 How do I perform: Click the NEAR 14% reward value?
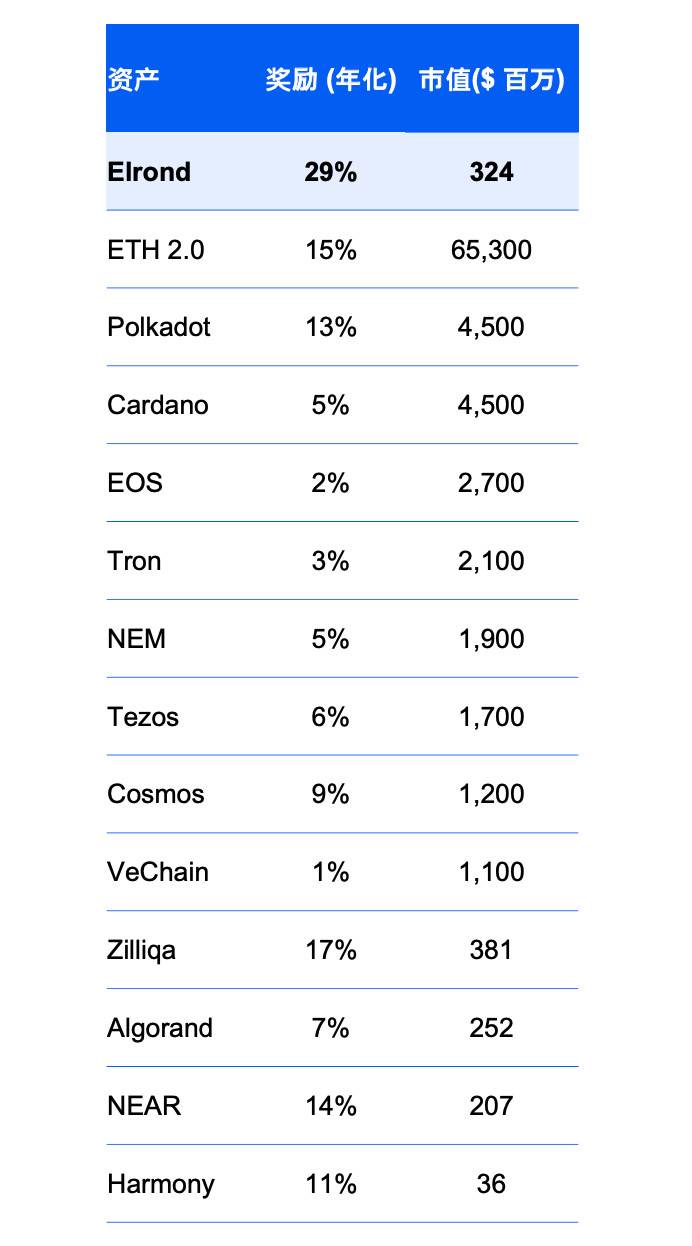click(x=331, y=1106)
